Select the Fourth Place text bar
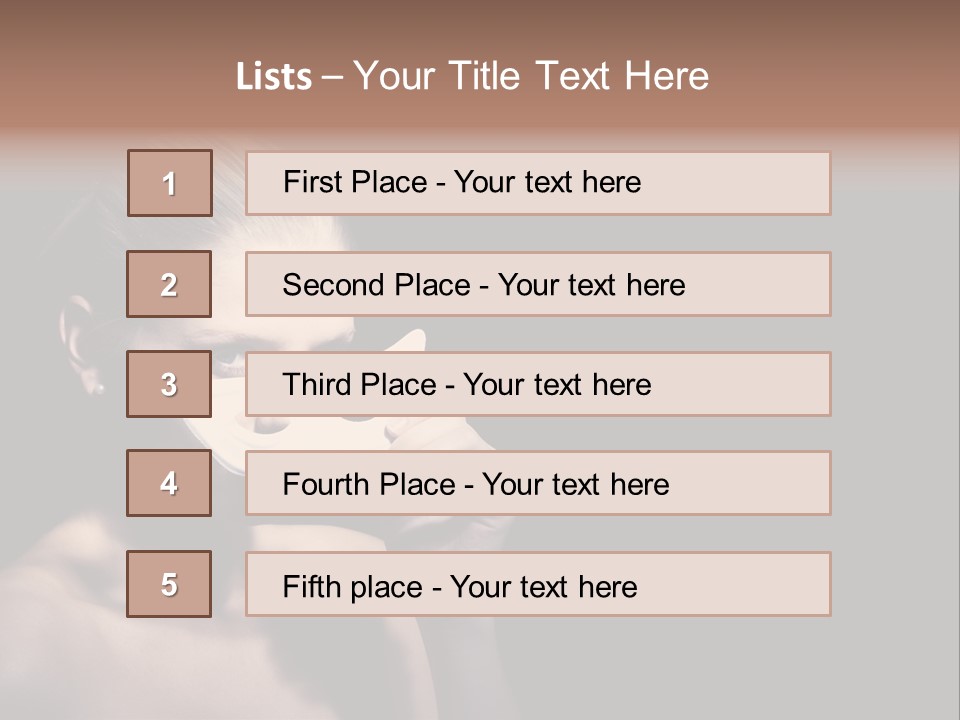 point(538,483)
